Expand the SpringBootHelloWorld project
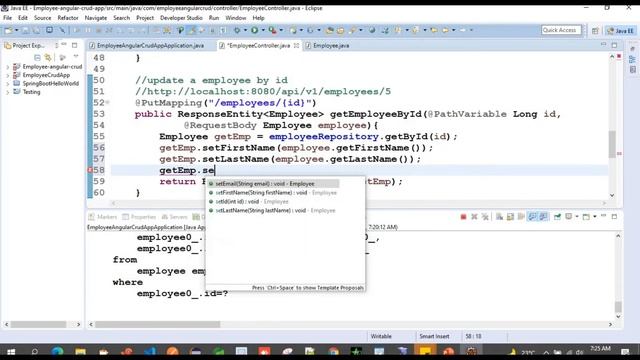 click(x=7, y=84)
